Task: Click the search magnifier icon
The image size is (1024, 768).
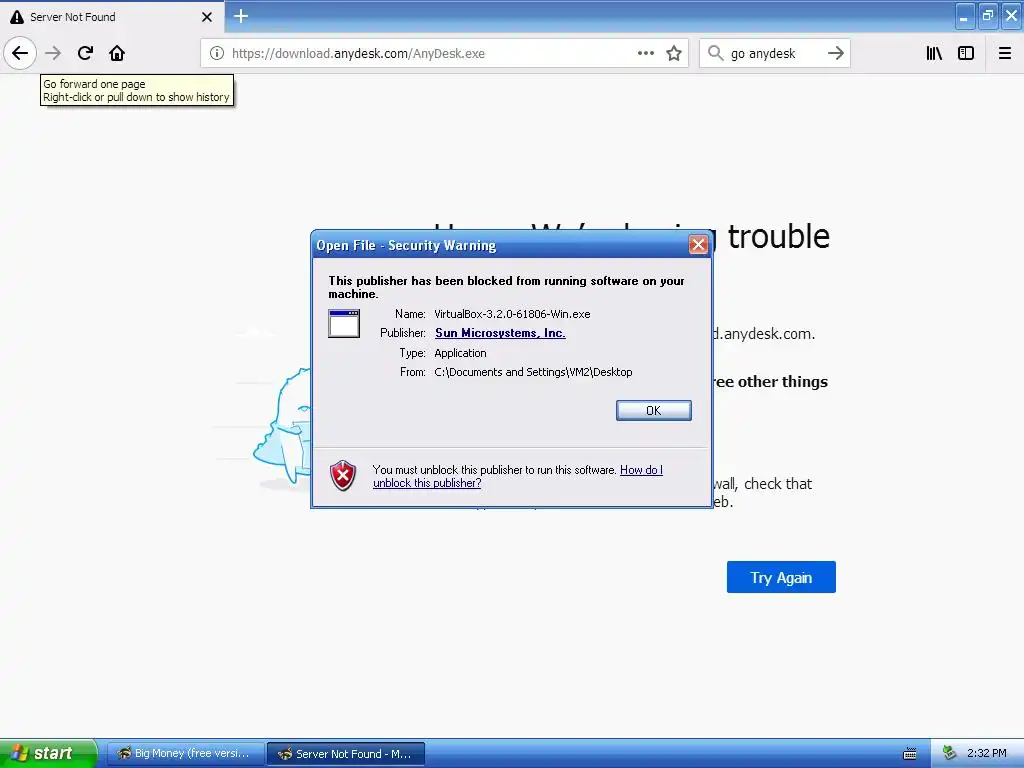Action: pyautogui.click(x=716, y=53)
